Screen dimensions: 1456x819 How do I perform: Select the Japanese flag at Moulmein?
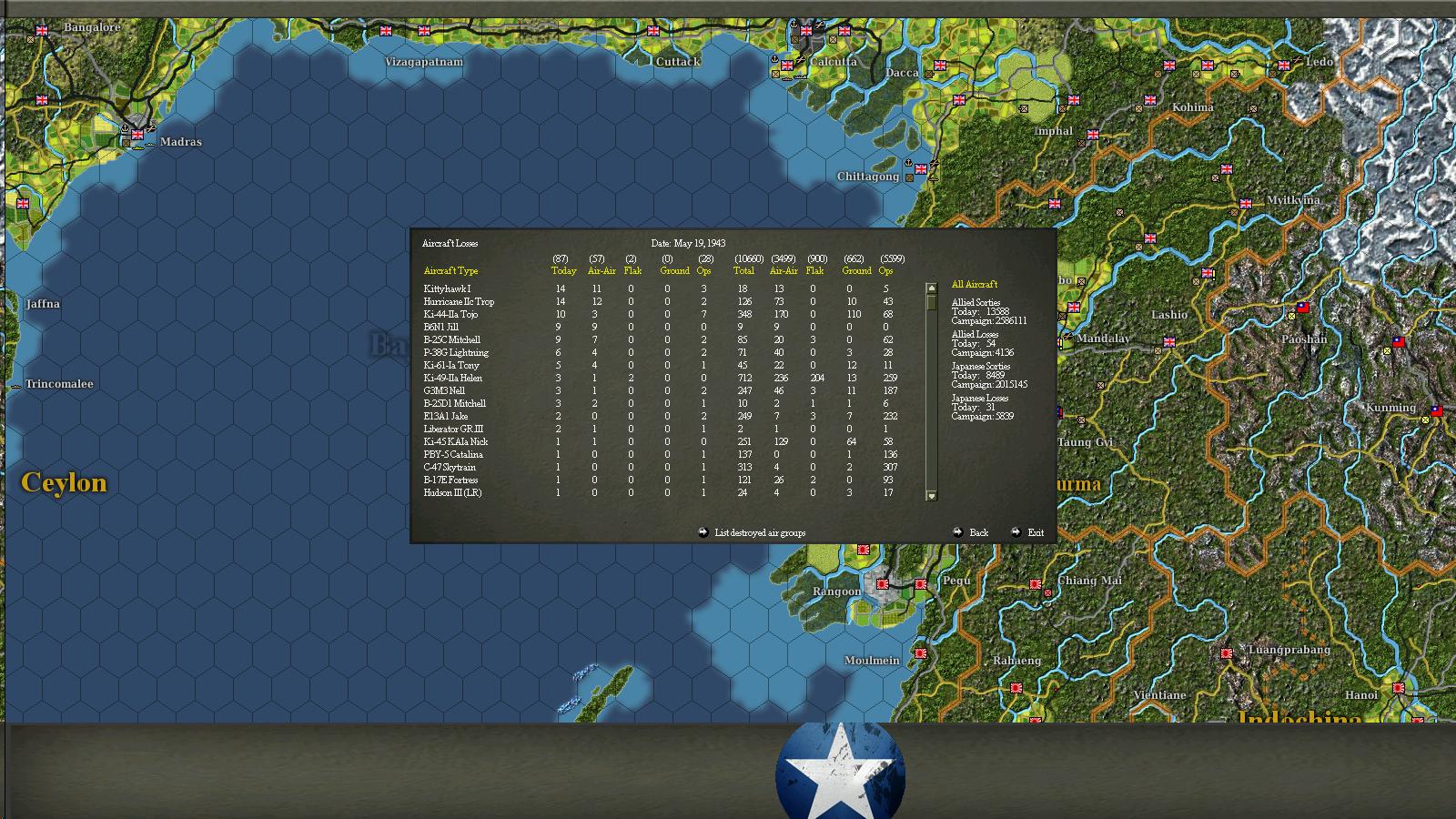point(921,653)
